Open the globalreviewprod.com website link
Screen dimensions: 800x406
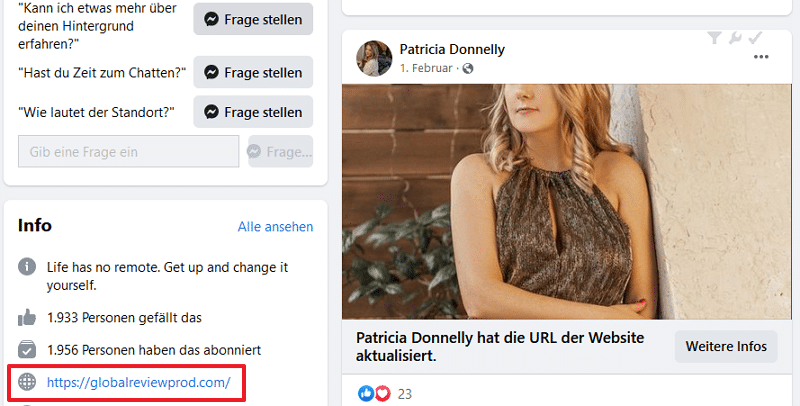139,382
